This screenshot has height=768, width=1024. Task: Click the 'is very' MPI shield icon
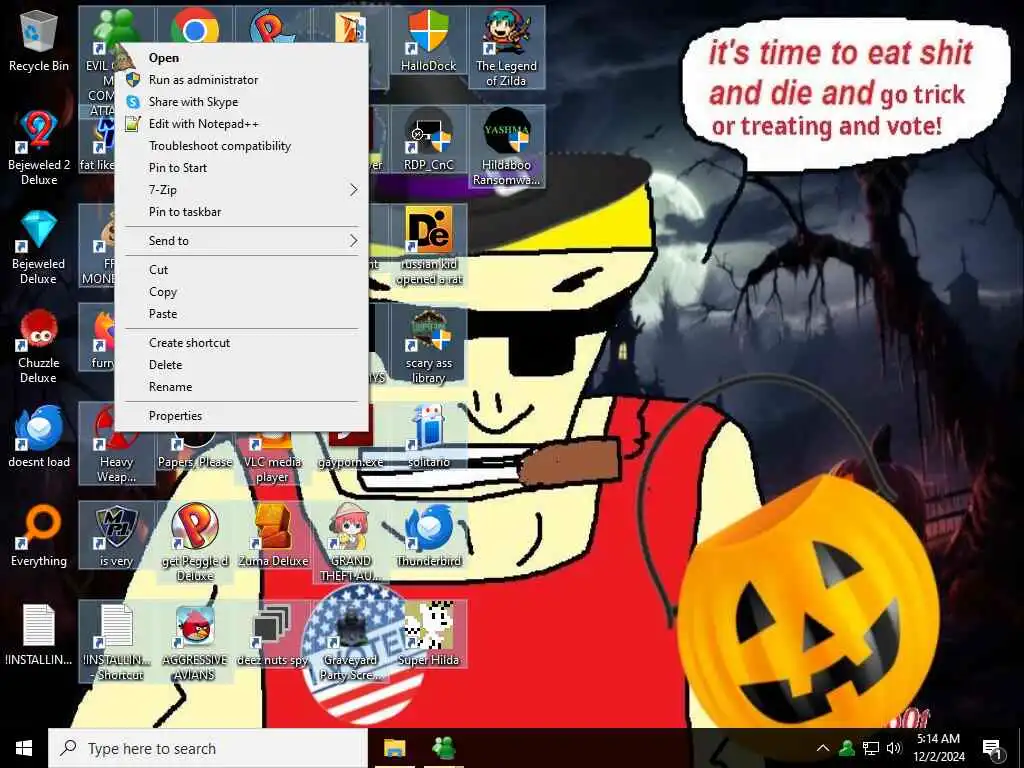click(x=116, y=536)
